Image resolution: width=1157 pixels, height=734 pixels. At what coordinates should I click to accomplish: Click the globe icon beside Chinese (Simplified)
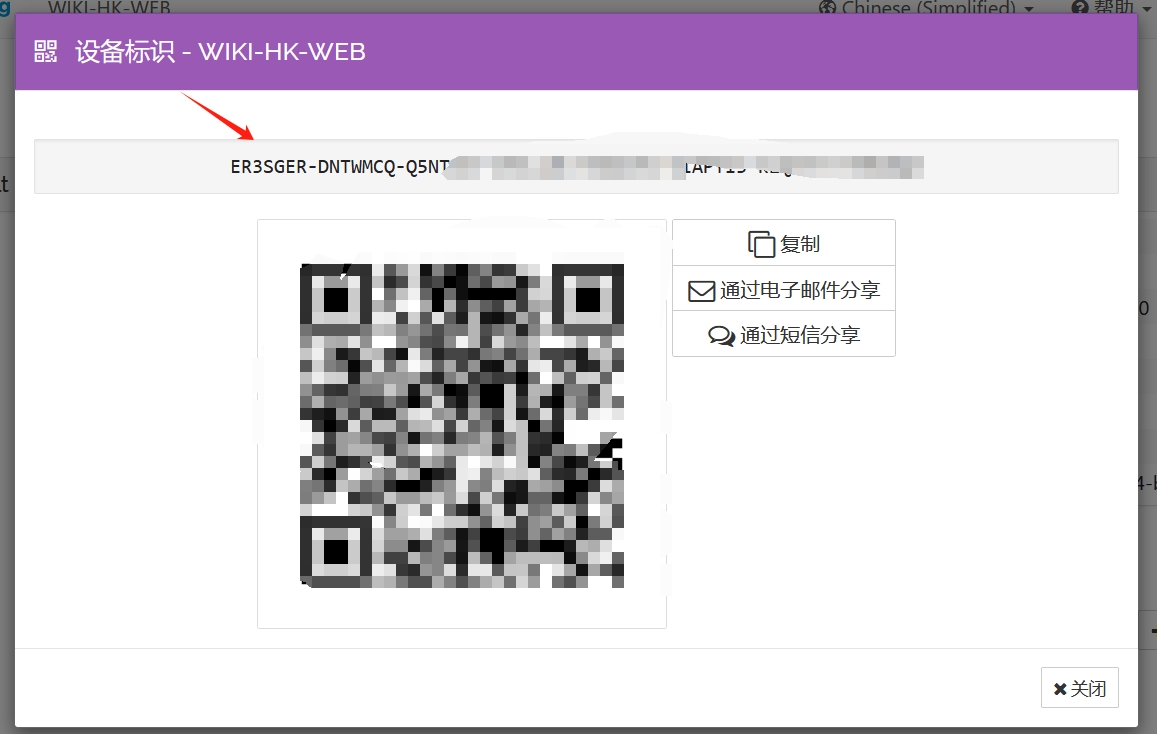(828, 8)
